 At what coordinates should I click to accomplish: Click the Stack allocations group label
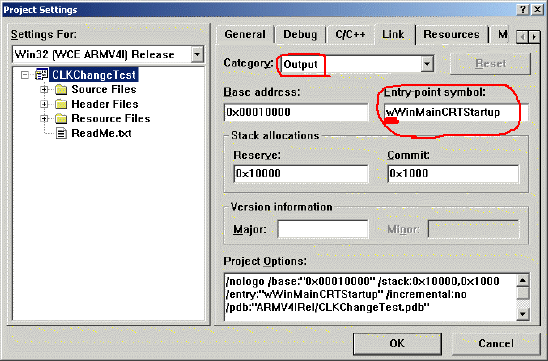[275, 136]
